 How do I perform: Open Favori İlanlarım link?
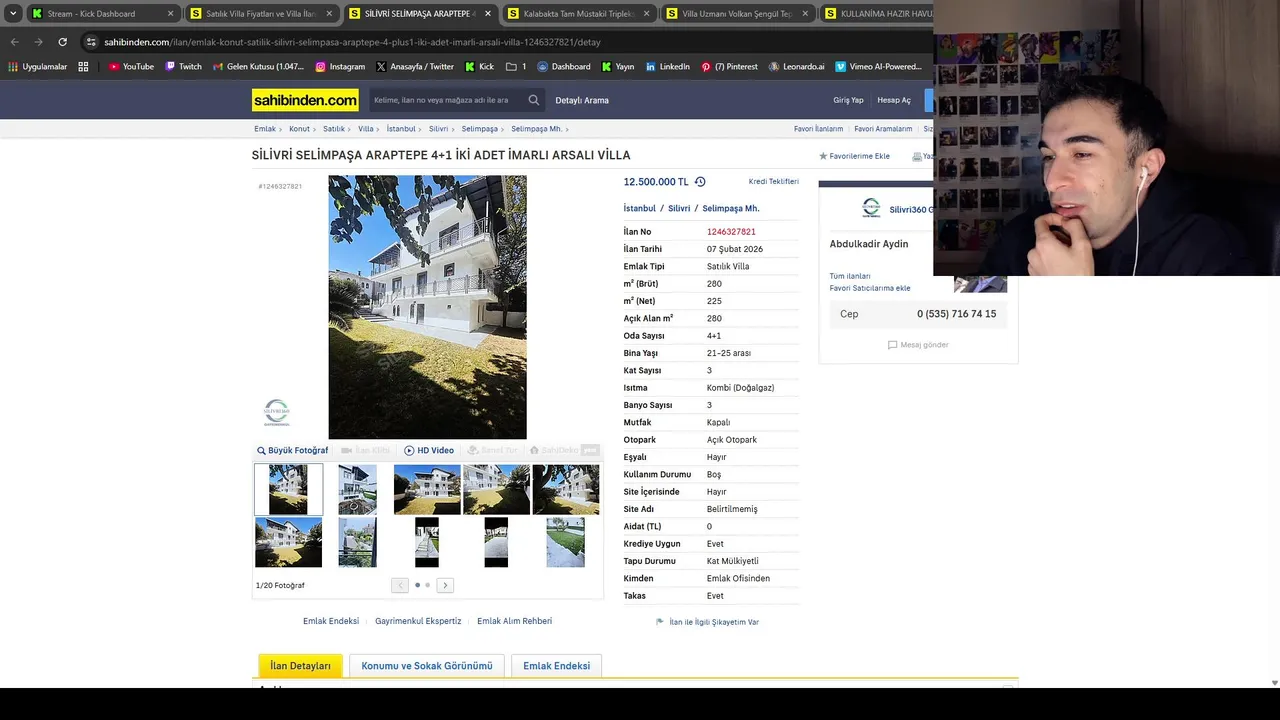click(x=818, y=129)
